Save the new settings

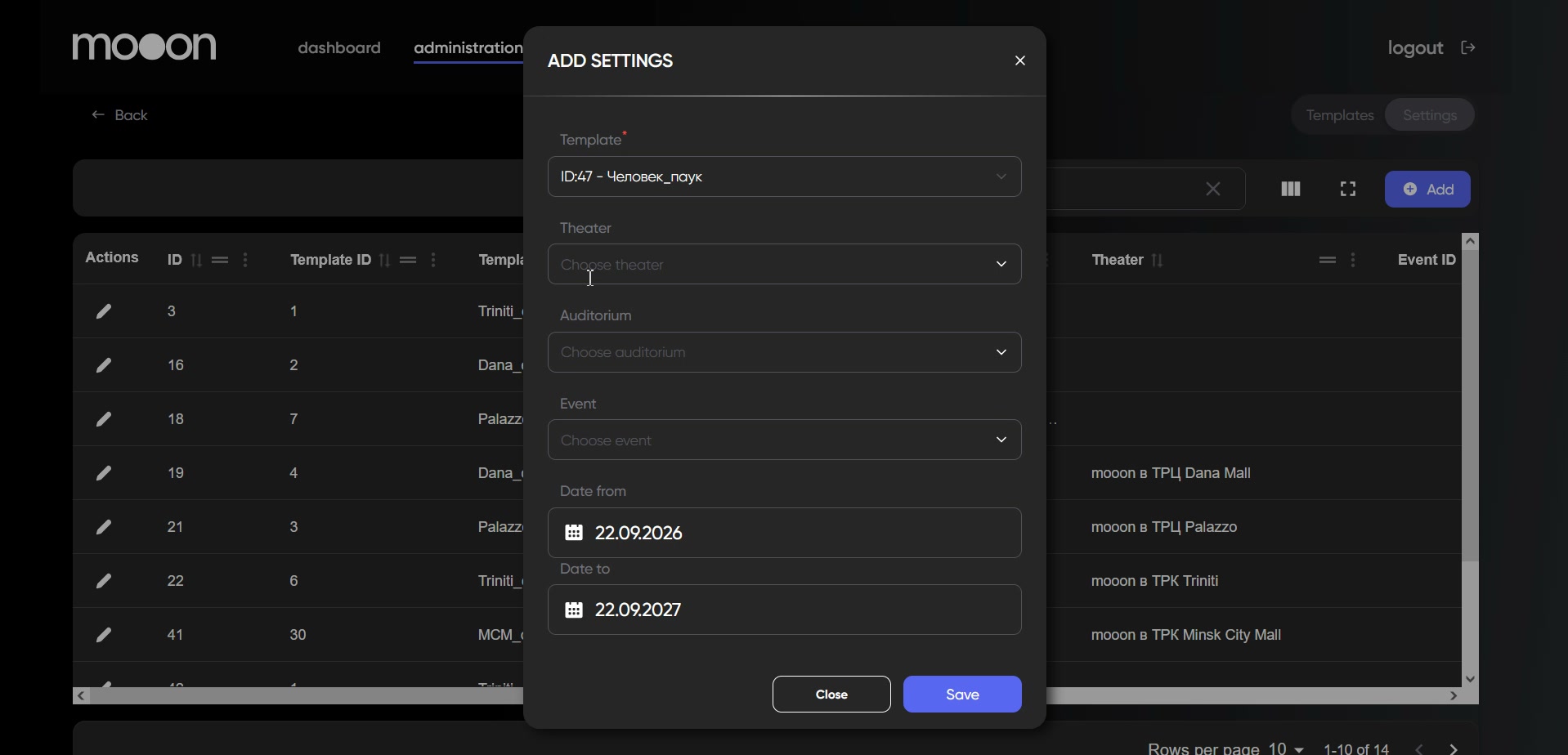point(962,695)
